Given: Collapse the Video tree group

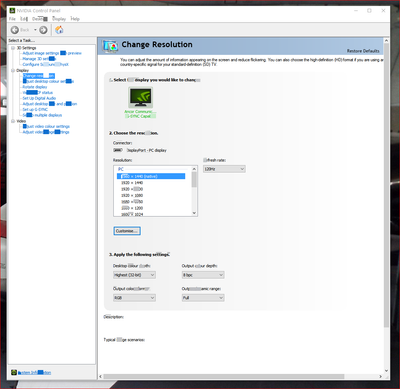Looking at the screenshot, I should click(x=13, y=121).
